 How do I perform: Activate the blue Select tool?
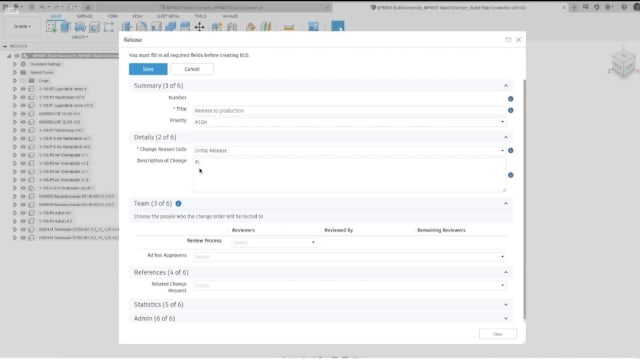[338, 26]
